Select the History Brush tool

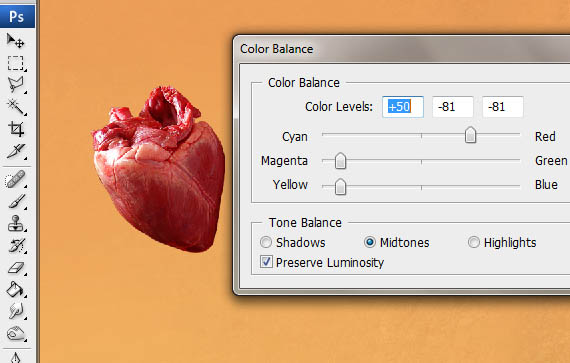coord(16,246)
